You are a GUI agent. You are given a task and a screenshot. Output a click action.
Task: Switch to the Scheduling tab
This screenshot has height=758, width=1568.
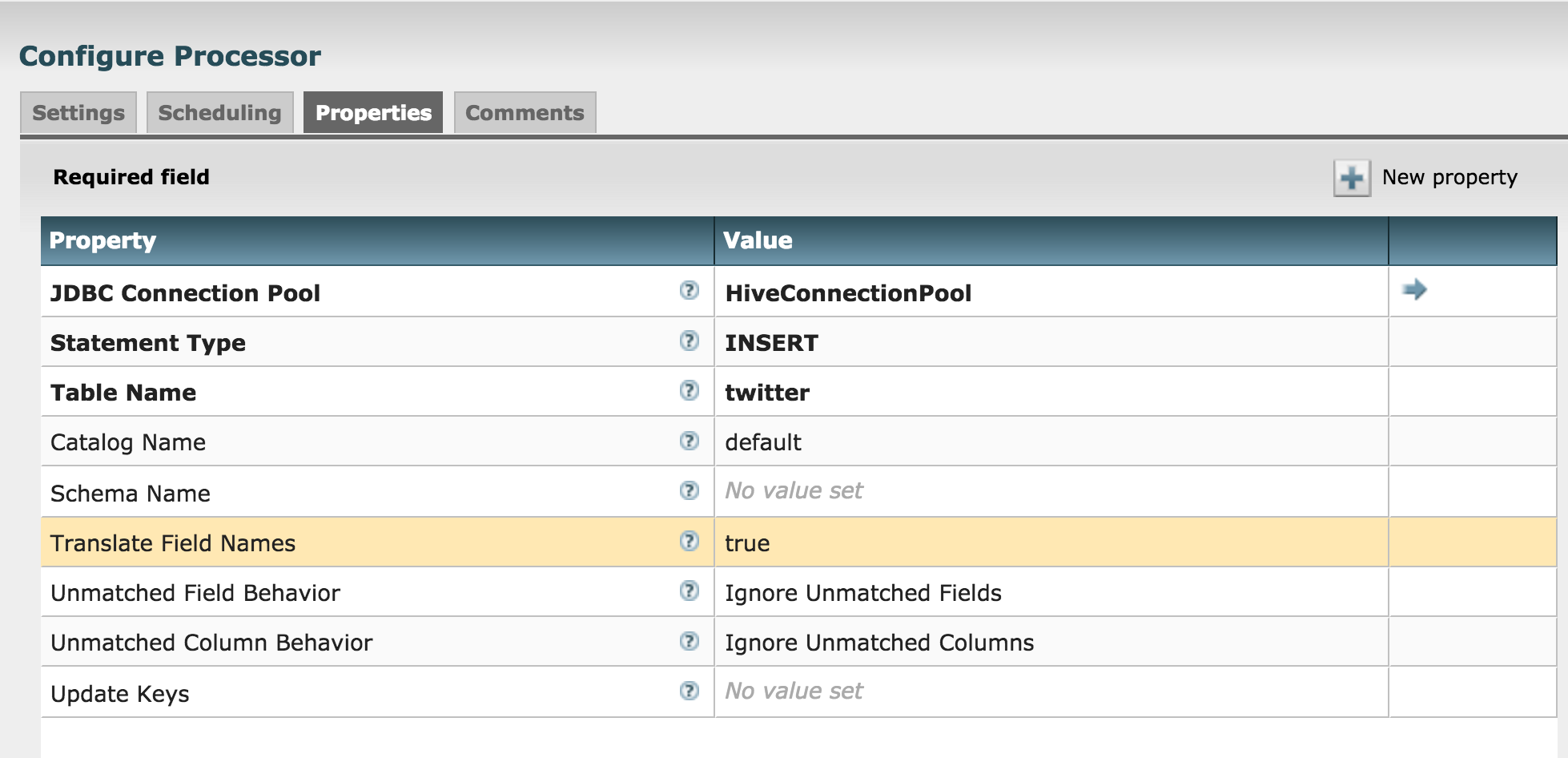(219, 113)
